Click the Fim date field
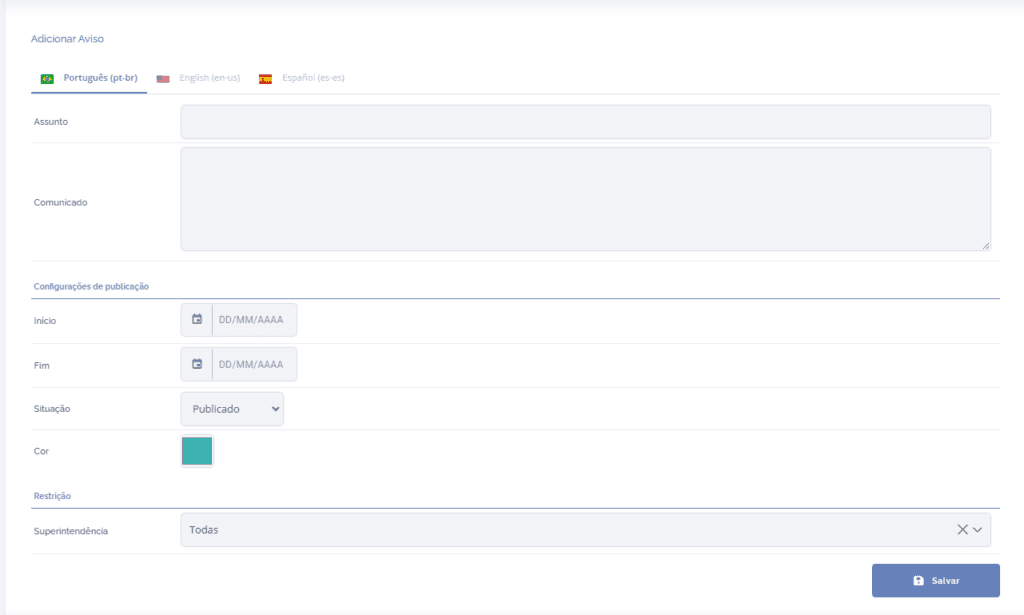 [x=254, y=364]
